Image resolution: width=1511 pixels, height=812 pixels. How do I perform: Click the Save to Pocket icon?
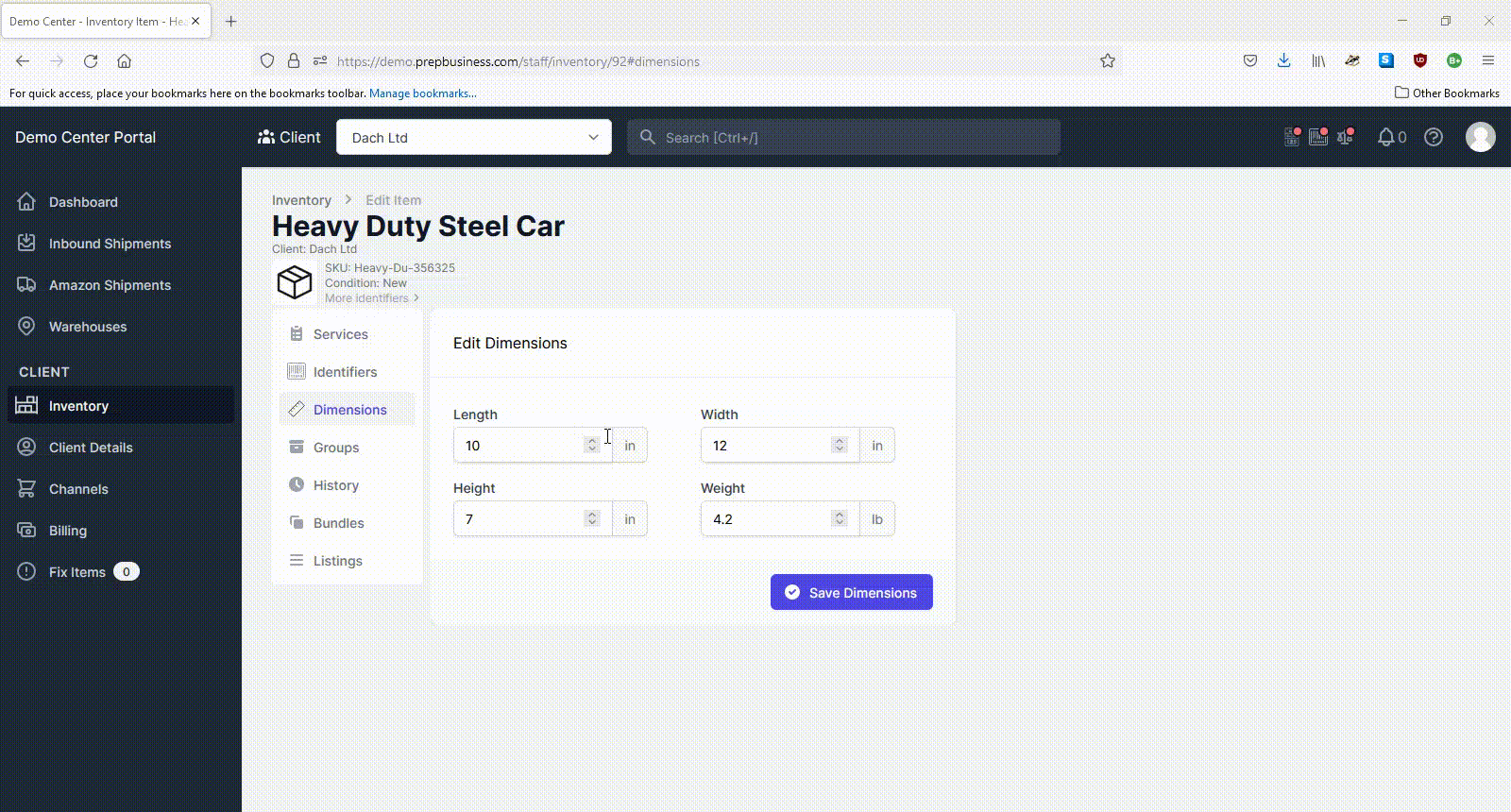[x=1250, y=60]
